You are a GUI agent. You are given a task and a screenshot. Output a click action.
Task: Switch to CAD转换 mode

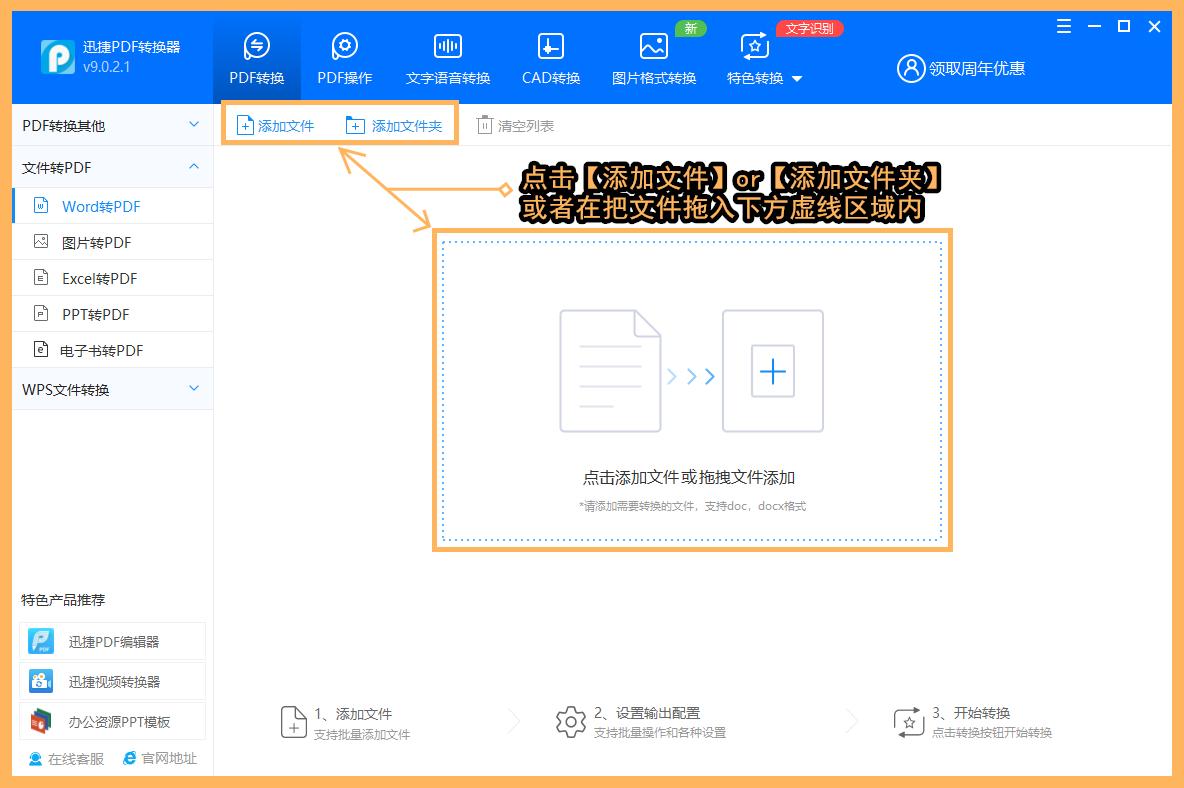click(549, 57)
